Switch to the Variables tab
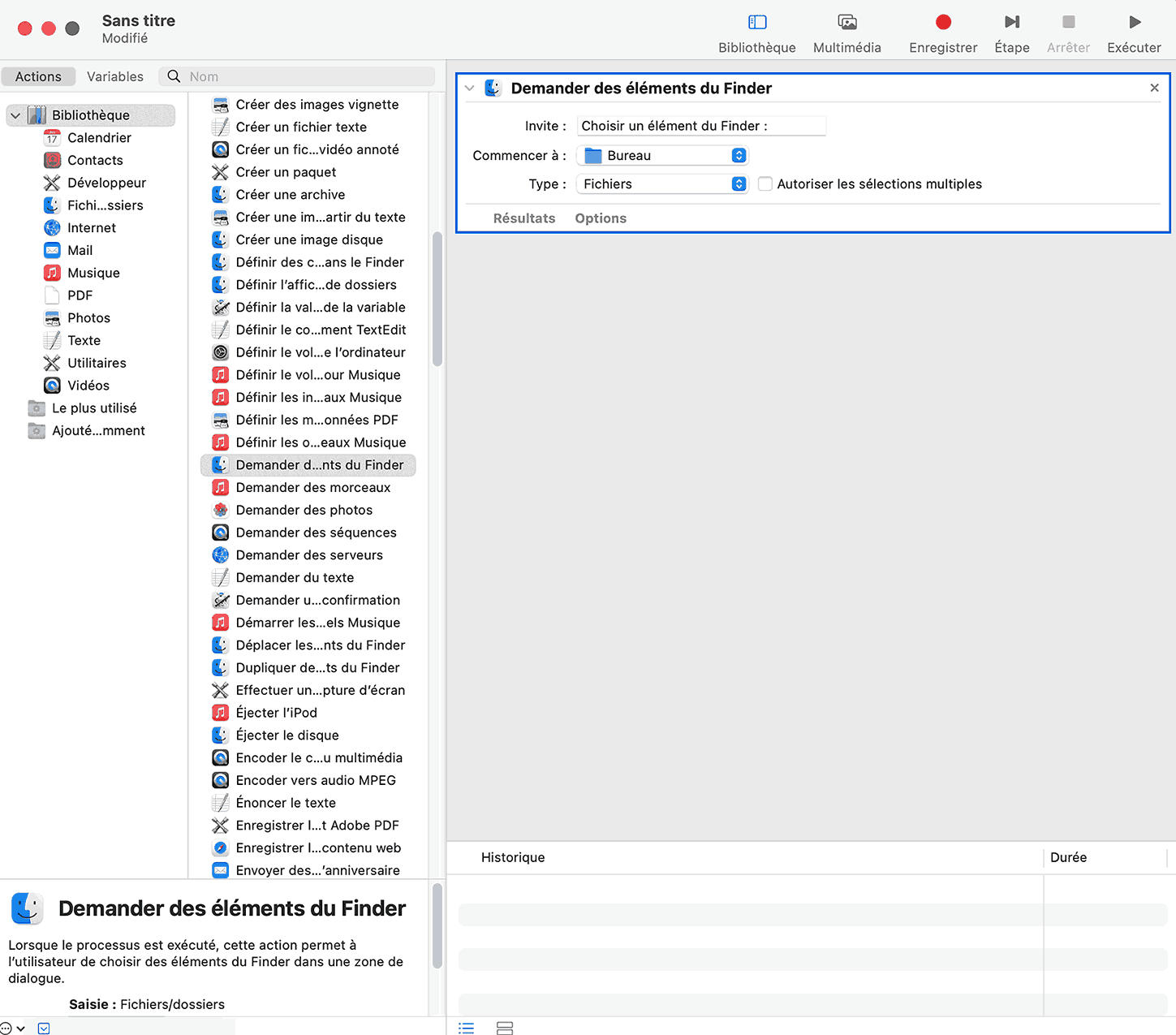 pyautogui.click(x=115, y=76)
